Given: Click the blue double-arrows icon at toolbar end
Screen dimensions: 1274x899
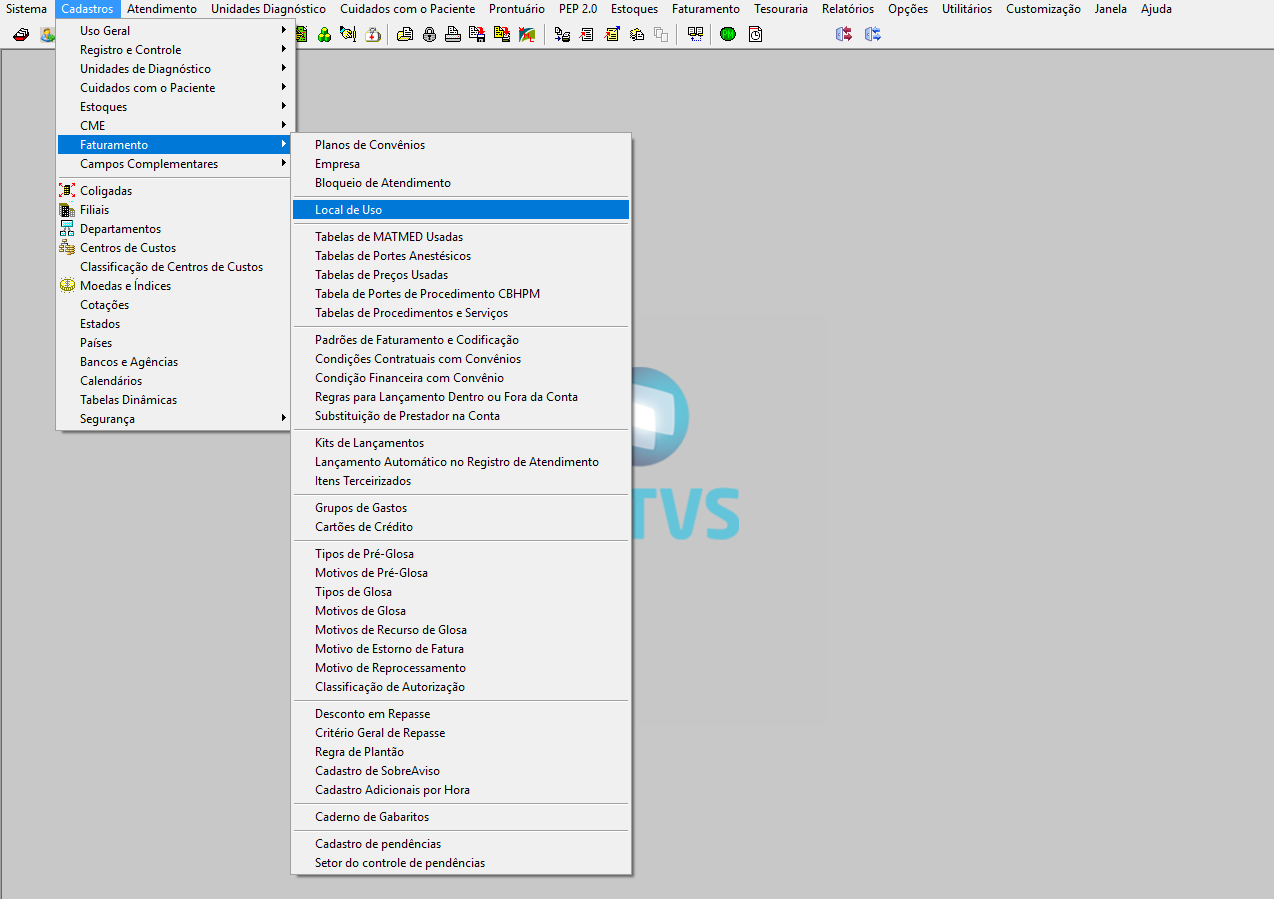Looking at the screenshot, I should 873,34.
